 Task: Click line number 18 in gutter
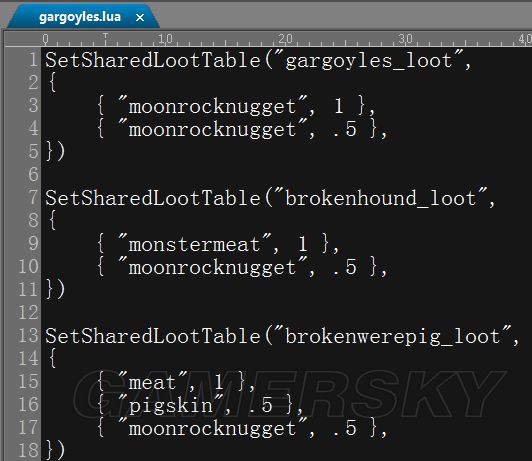pos(28,450)
